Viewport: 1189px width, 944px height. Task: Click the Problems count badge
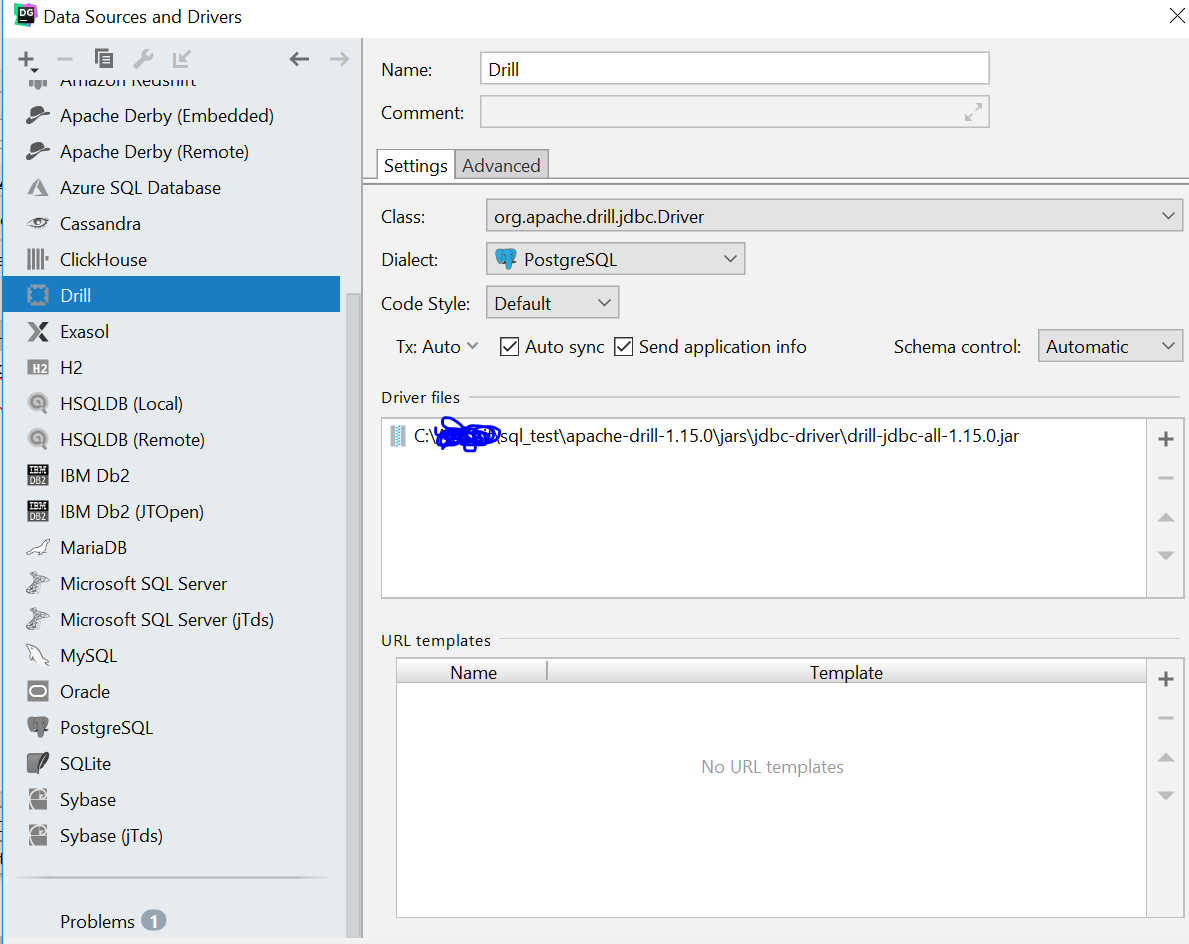[154, 920]
